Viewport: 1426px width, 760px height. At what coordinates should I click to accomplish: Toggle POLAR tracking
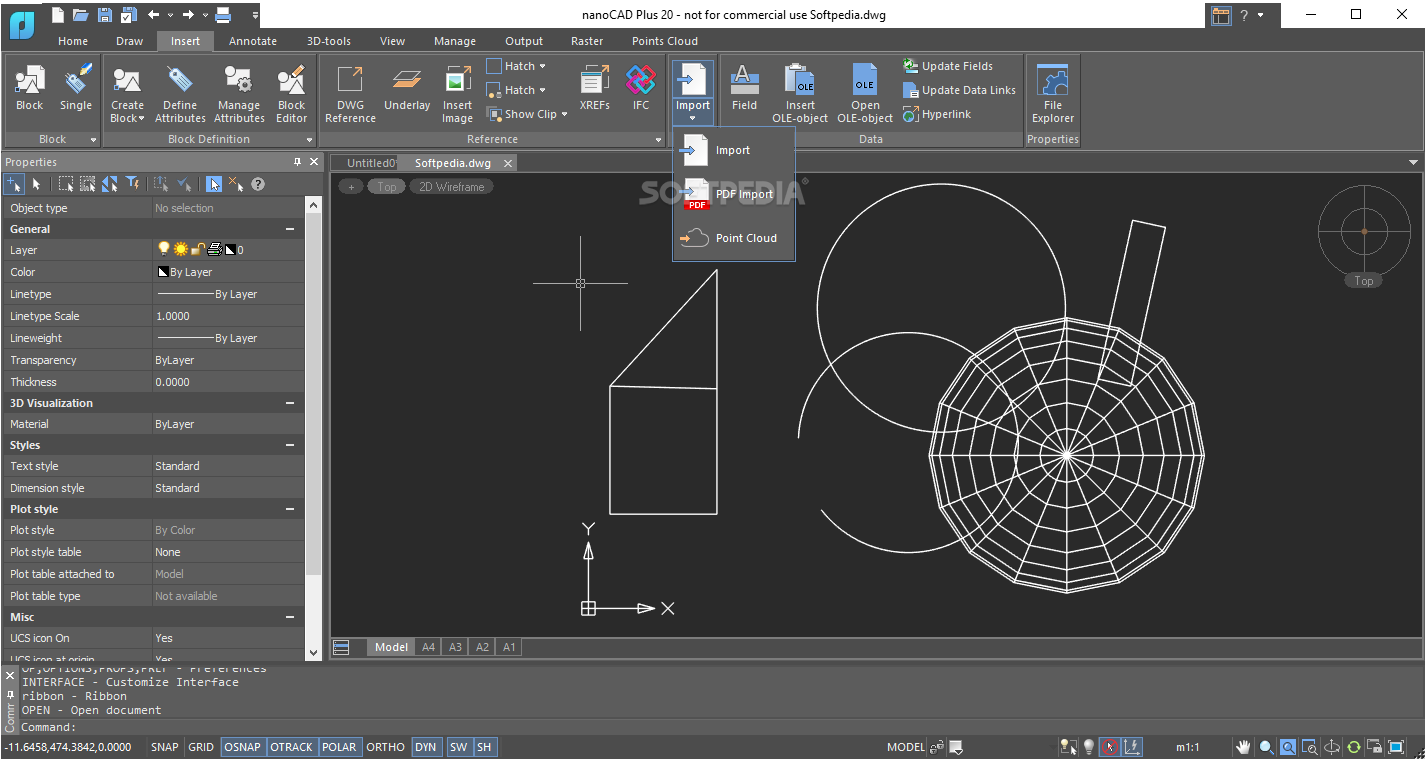click(x=339, y=747)
